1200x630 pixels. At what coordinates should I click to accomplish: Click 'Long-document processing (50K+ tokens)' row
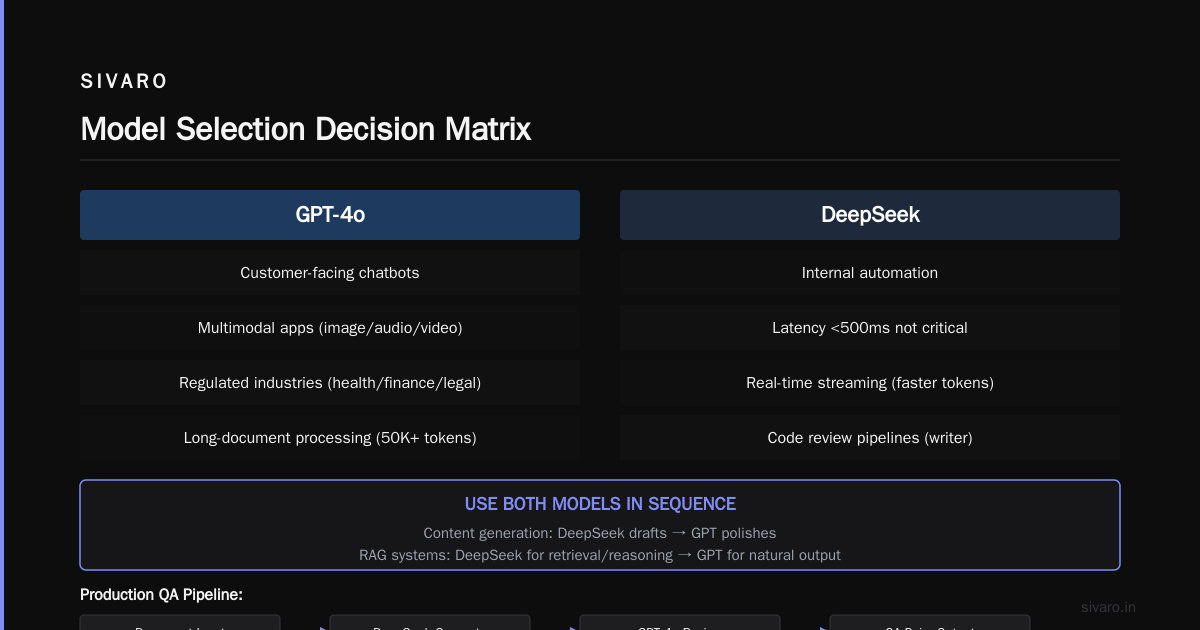click(x=330, y=437)
